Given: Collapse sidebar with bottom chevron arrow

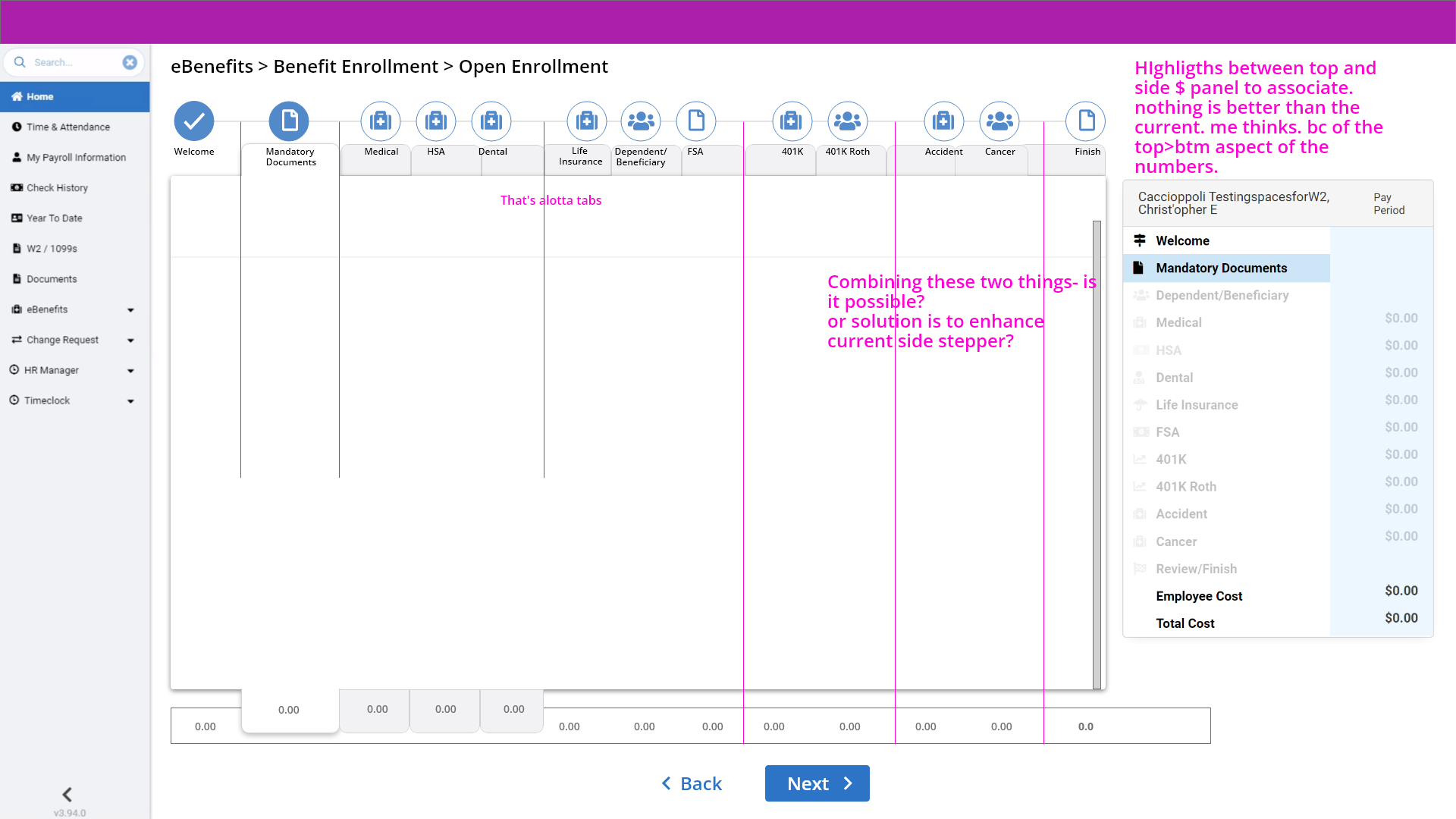Looking at the screenshot, I should tap(67, 794).
